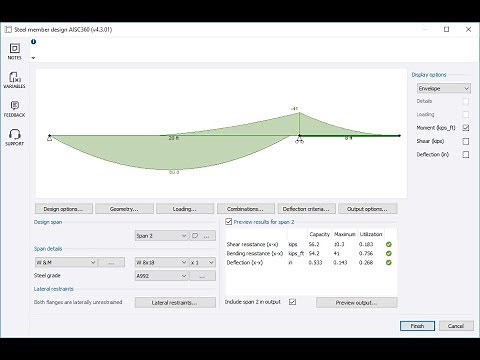Viewport: 480px width, 360px height.
Task: Toggle the Loading display checkbox
Action: tap(466, 115)
